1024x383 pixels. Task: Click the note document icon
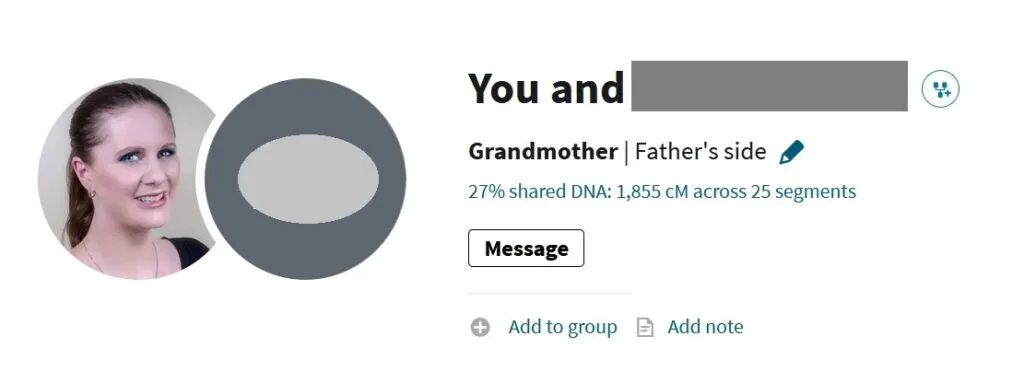pyautogui.click(x=645, y=327)
